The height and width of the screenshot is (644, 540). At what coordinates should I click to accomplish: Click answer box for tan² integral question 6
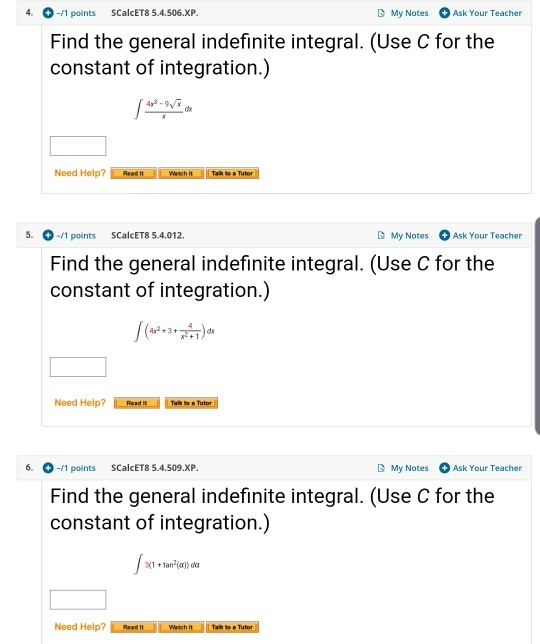pyautogui.click(x=78, y=600)
